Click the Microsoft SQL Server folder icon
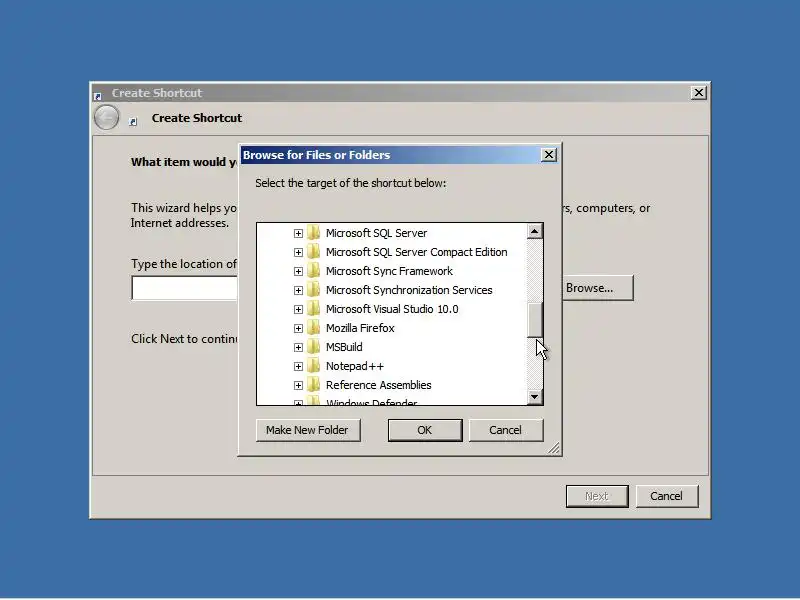 (314, 233)
